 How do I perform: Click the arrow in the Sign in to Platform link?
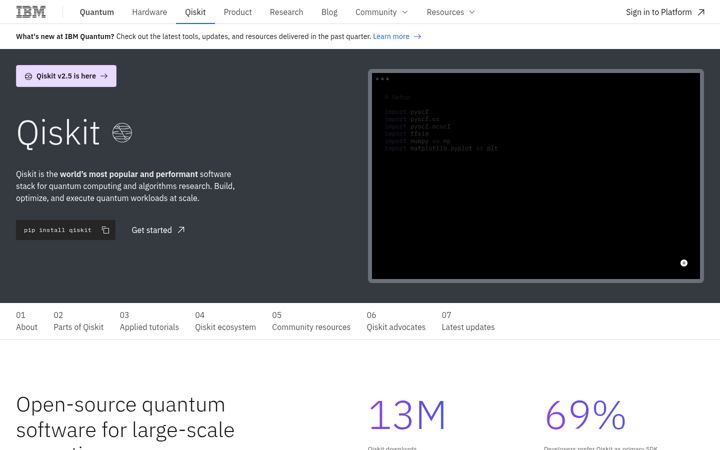[x=701, y=12]
